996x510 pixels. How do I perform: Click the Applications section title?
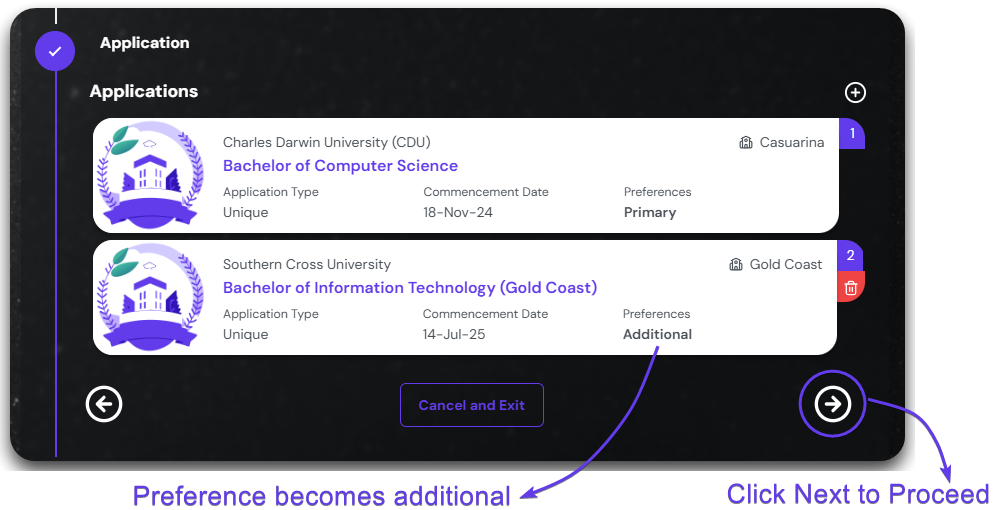point(144,91)
